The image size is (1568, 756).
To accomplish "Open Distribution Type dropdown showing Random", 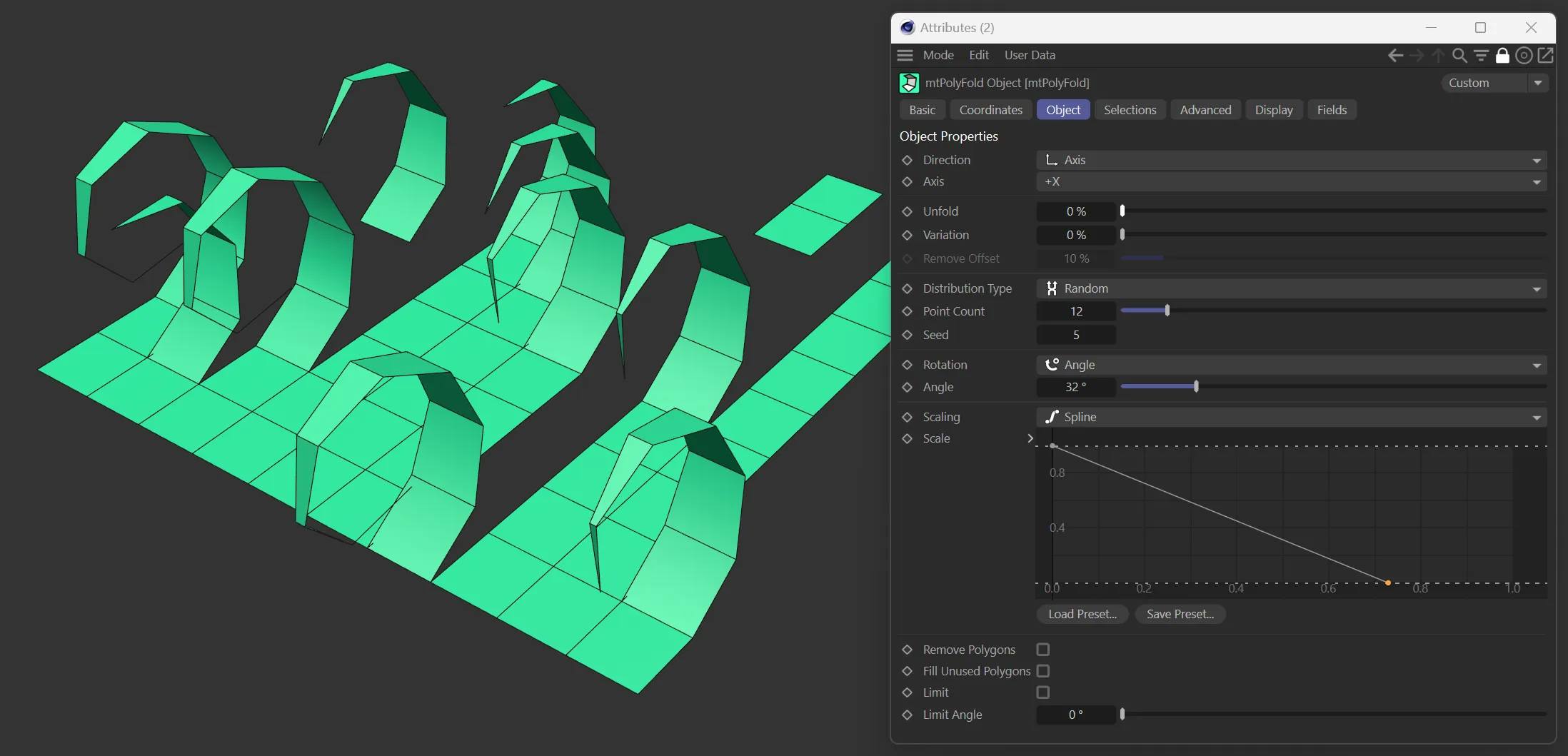I will coord(1291,288).
